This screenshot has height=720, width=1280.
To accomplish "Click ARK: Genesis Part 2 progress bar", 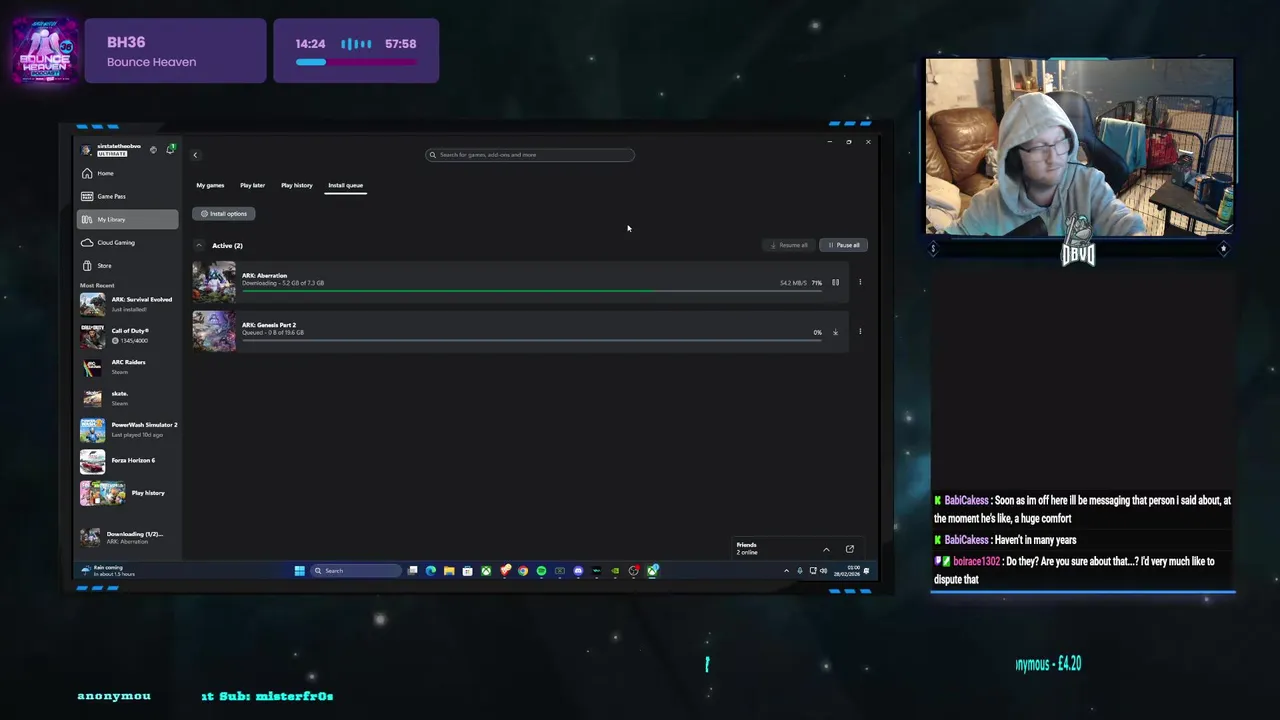I will tap(531, 341).
